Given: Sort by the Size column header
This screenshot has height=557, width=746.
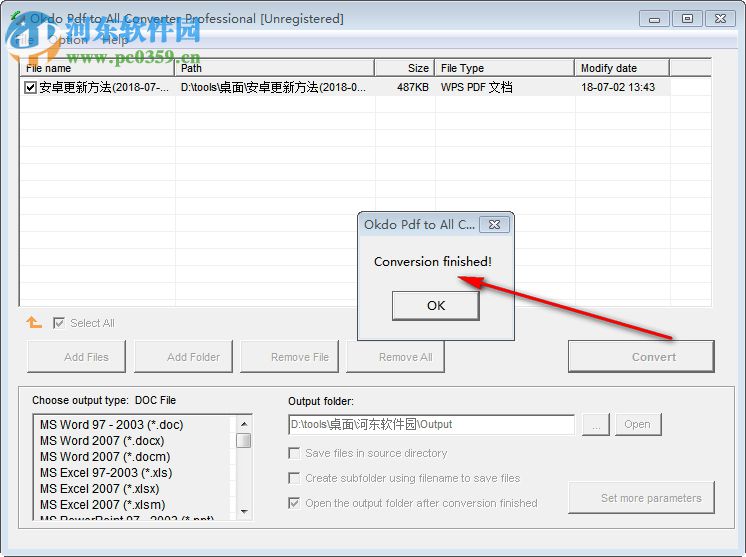Looking at the screenshot, I should pyautogui.click(x=405, y=68).
